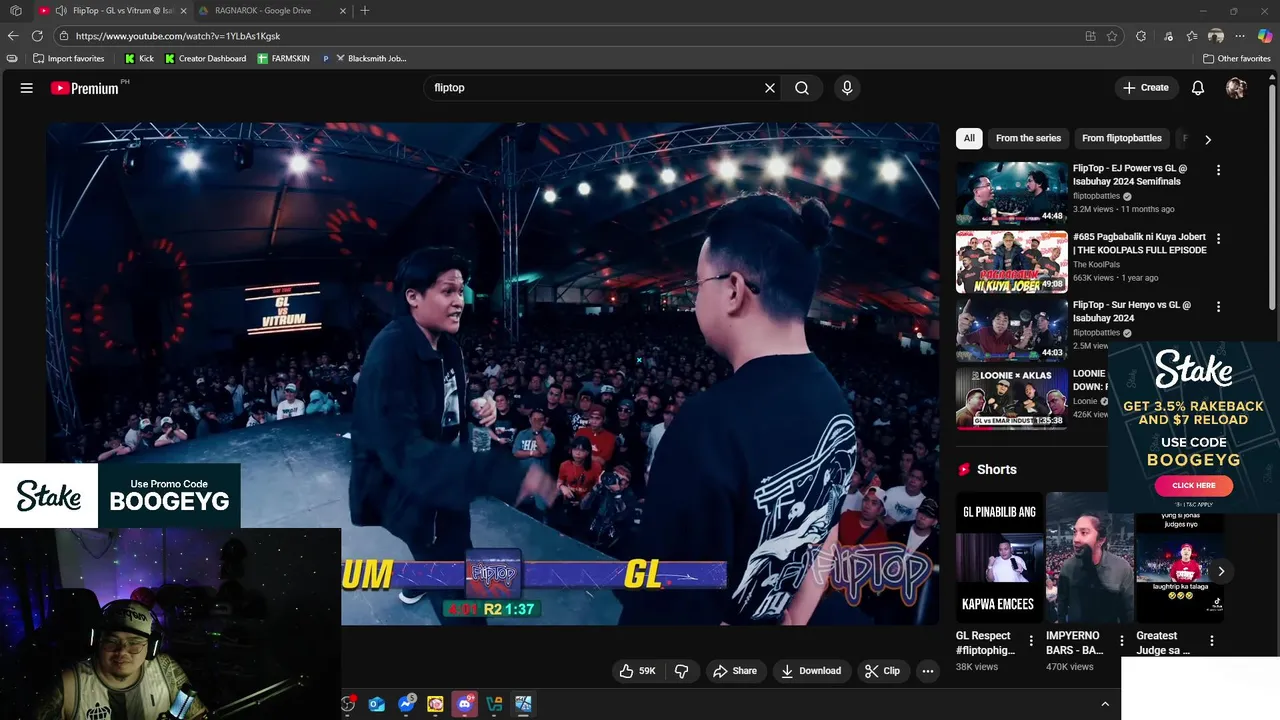This screenshot has width=1280, height=720.
Task: Open EJ Power vs GL video thumbnail
Action: [x=1011, y=193]
